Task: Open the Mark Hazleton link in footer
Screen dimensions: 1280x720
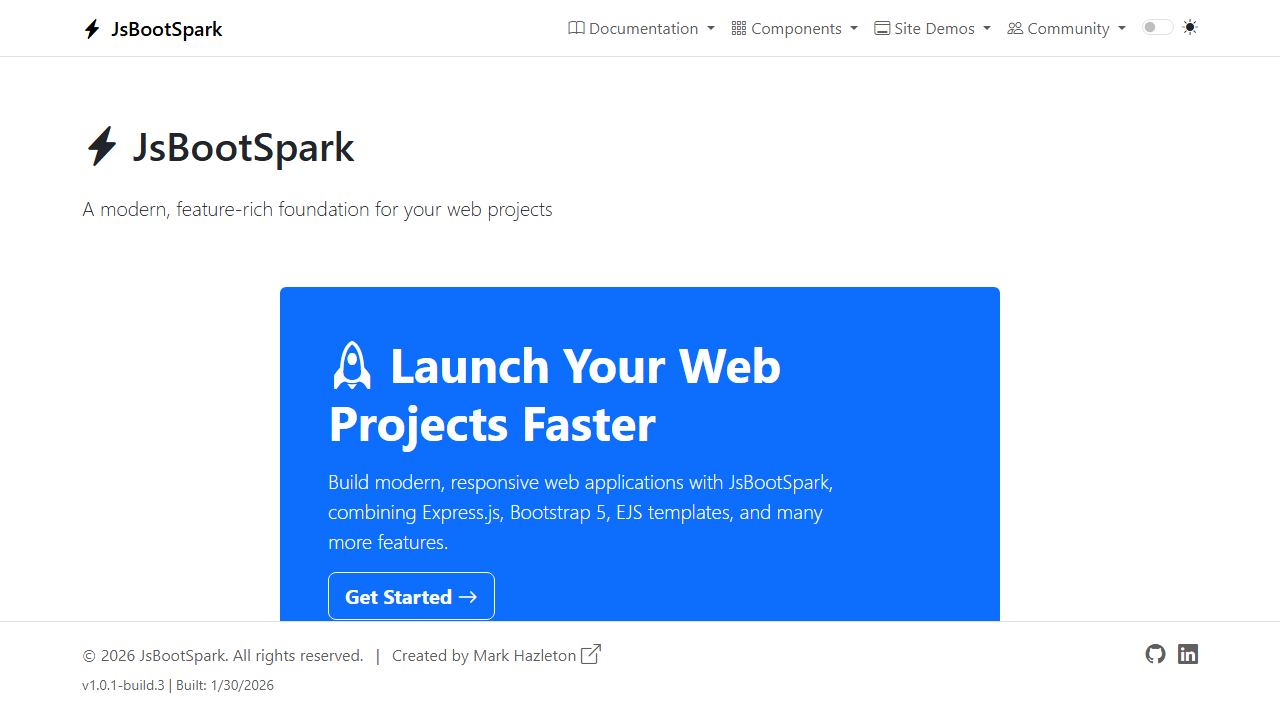Action: tap(525, 655)
